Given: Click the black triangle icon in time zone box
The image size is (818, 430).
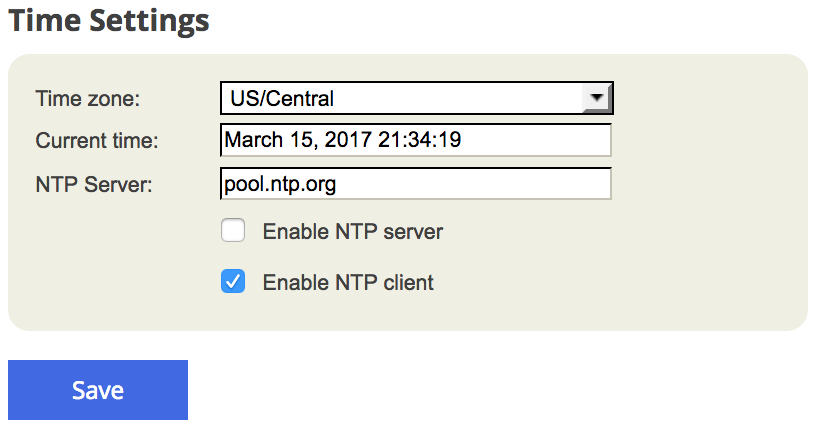Looking at the screenshot, I should (x=596, y=97).
